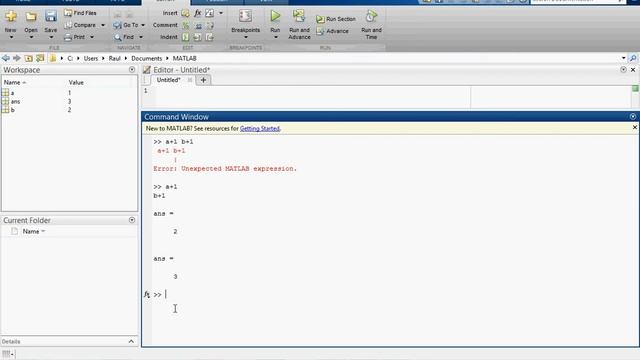Click the Save floppy disk icon

[51, 17]
